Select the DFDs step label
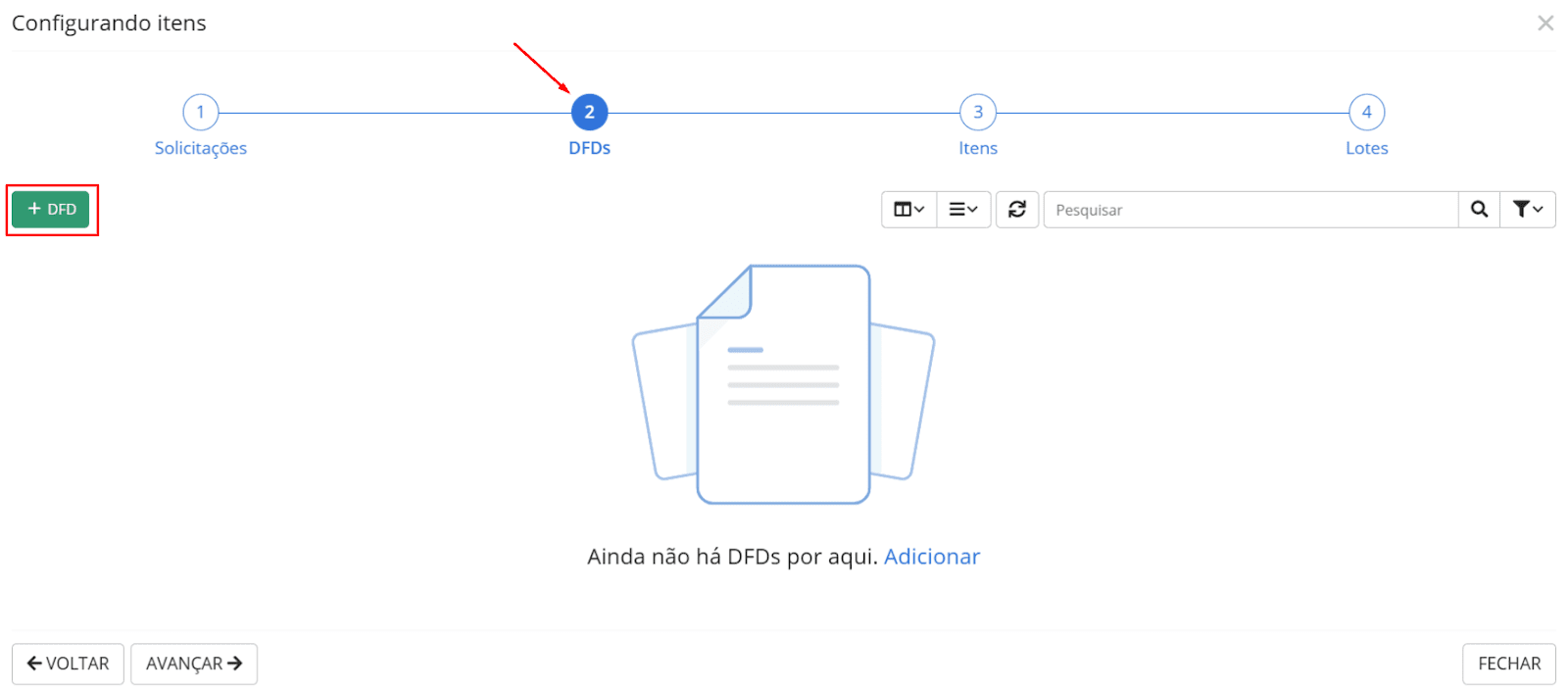1568x691 pixels. [x=589, y=148]
